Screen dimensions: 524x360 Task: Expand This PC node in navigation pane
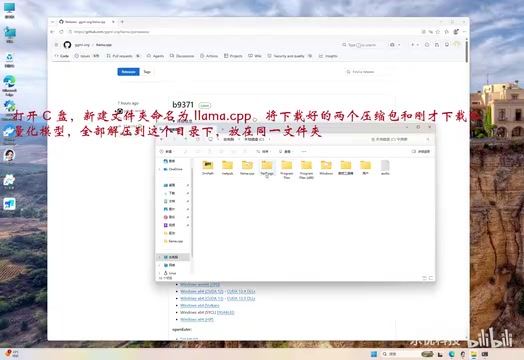tap(160, 257)
